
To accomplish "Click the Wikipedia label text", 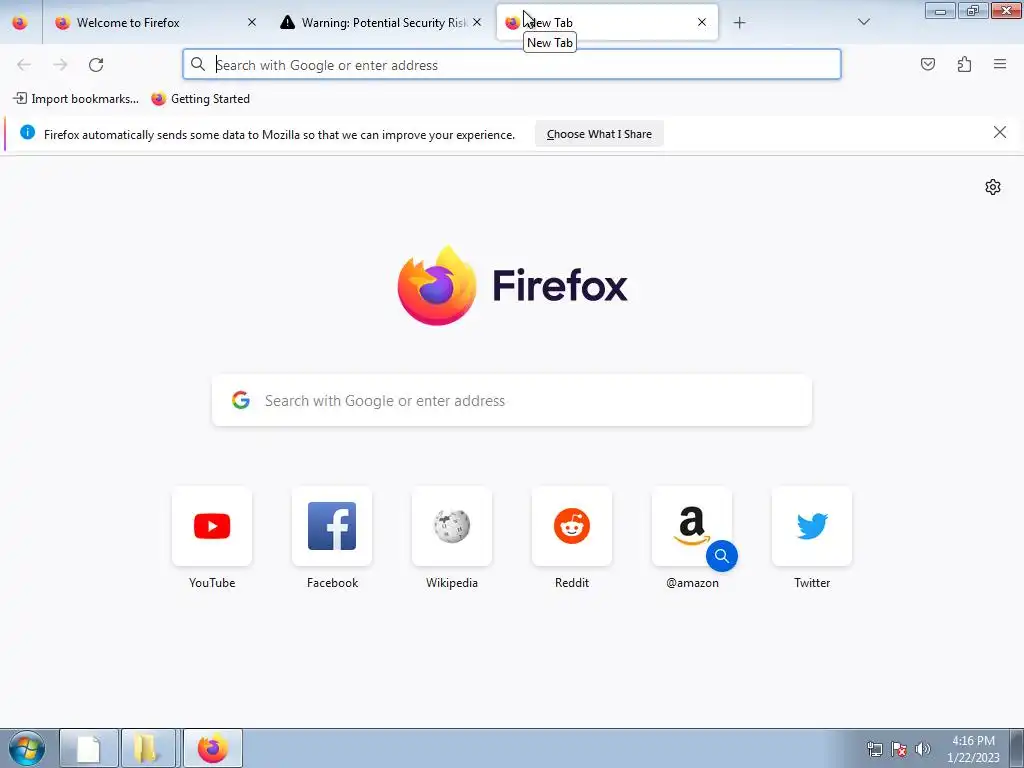I will (x=452, y=583).
